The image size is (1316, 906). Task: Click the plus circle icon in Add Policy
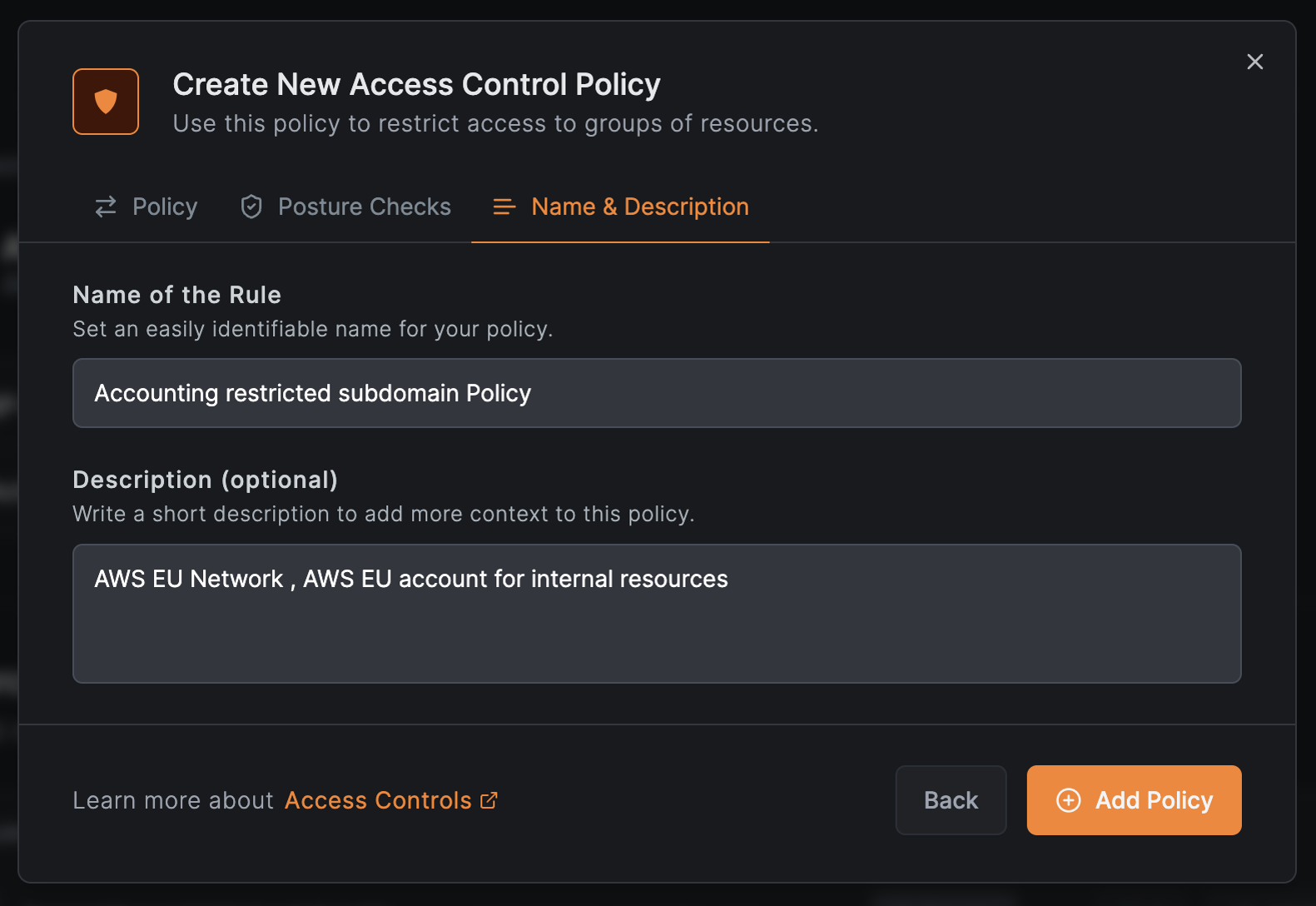1068,800
